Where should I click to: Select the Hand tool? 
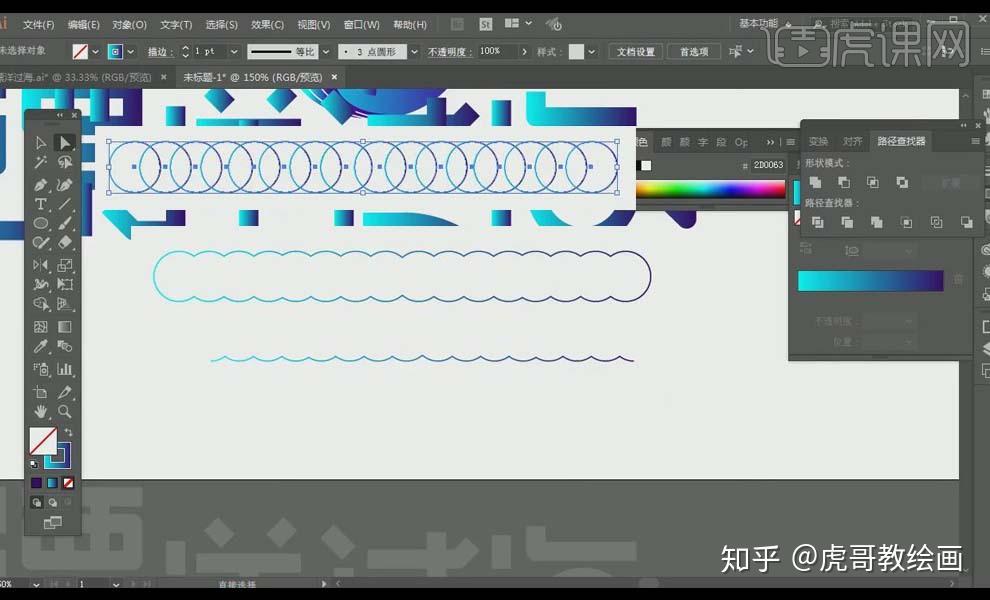point(40,412)
